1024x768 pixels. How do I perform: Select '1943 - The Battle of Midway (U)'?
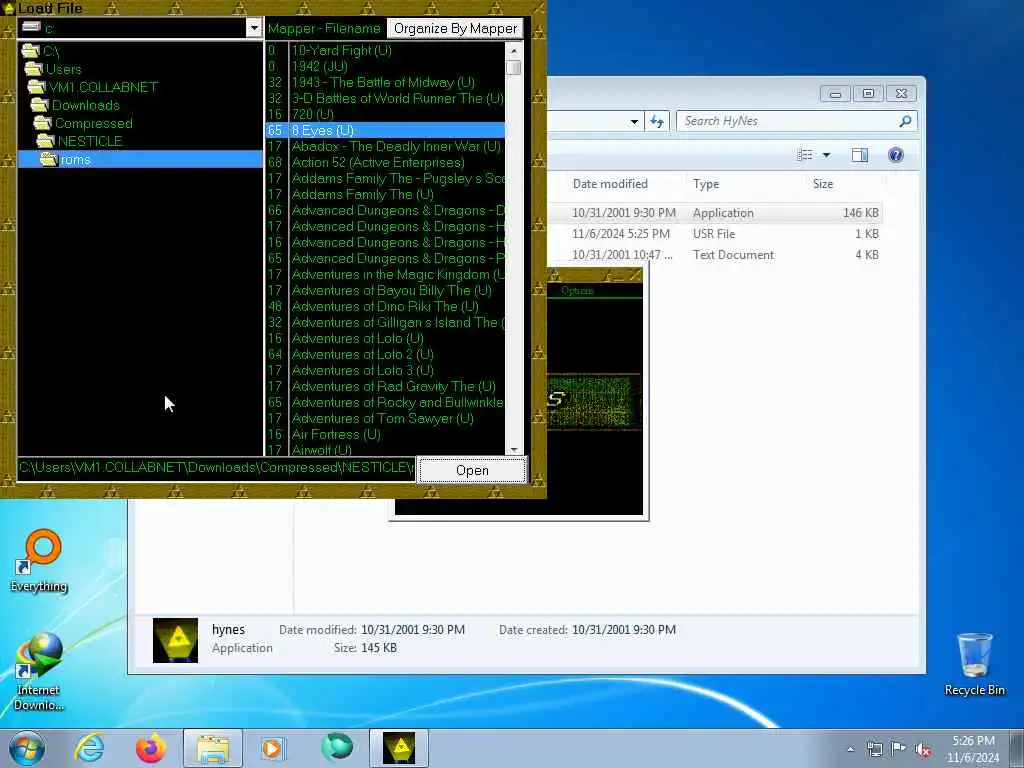[383, 82]
